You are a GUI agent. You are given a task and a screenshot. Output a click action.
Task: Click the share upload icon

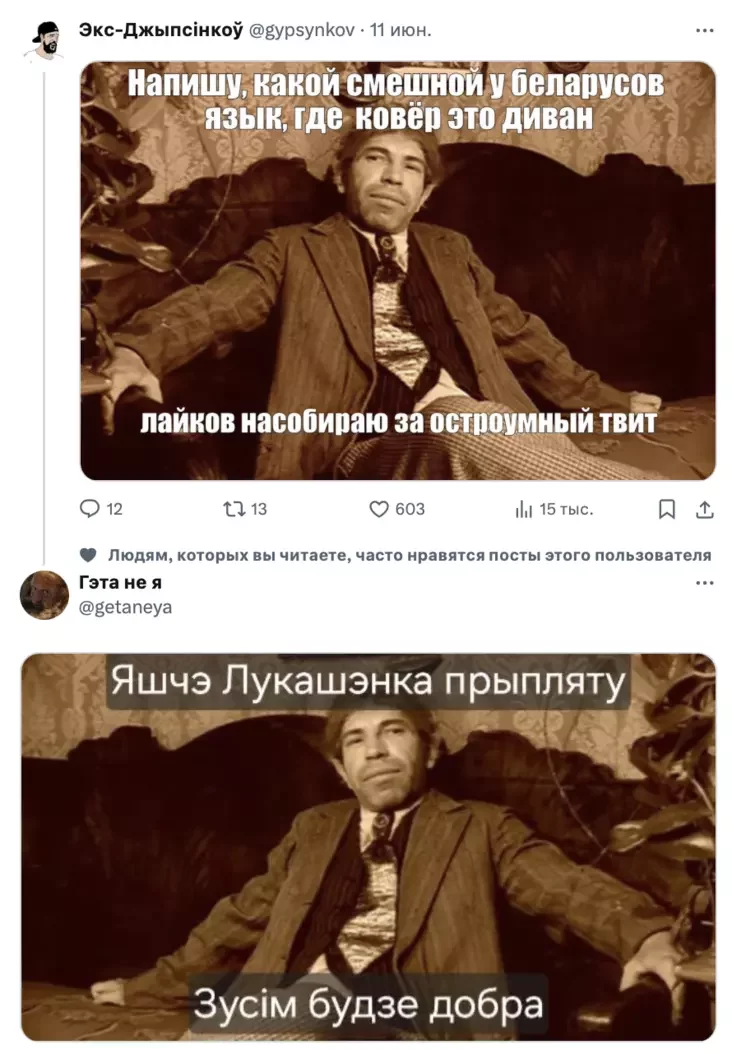(704, 510)
